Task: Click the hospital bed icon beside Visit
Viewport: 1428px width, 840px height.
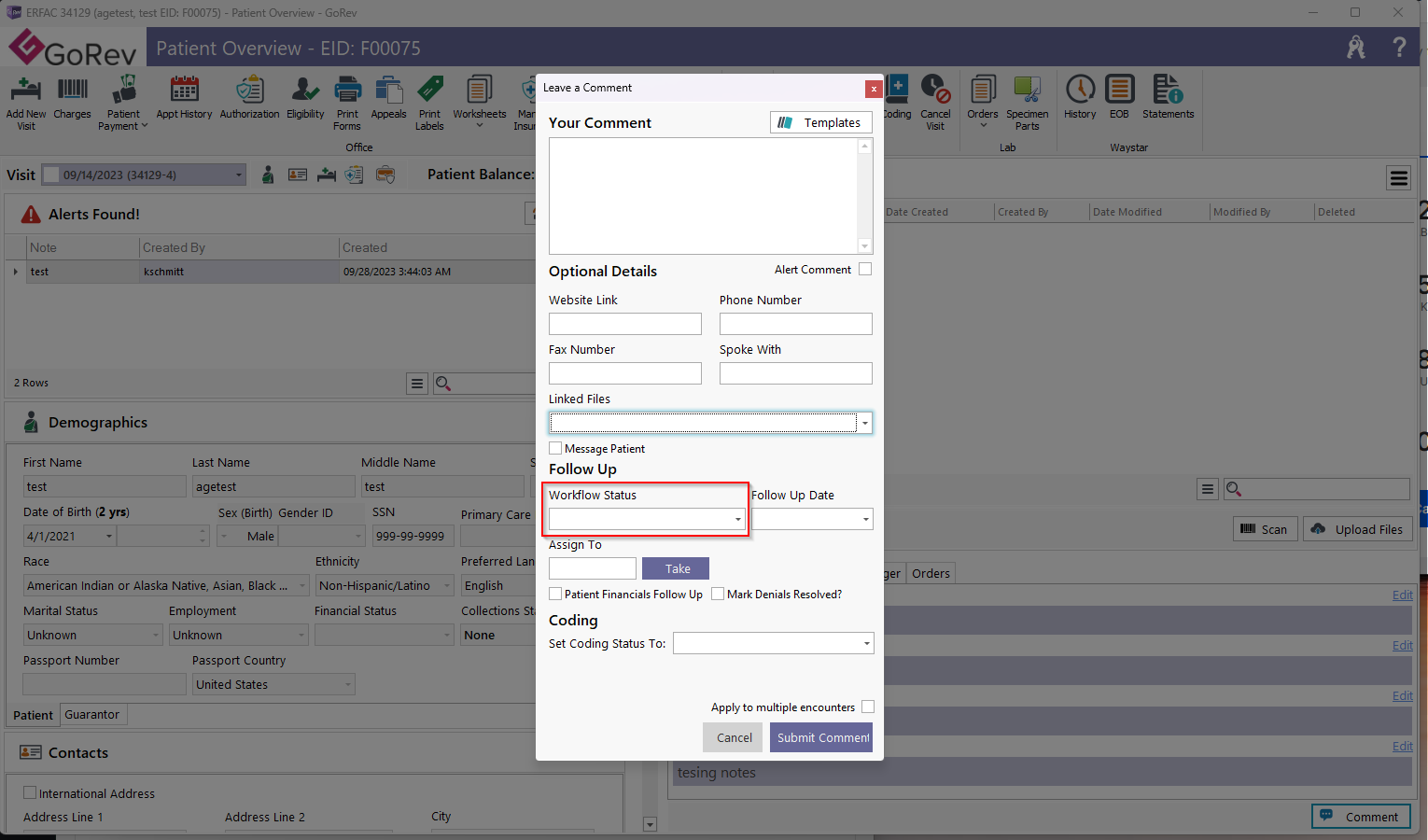Action: tap(327, 175)
